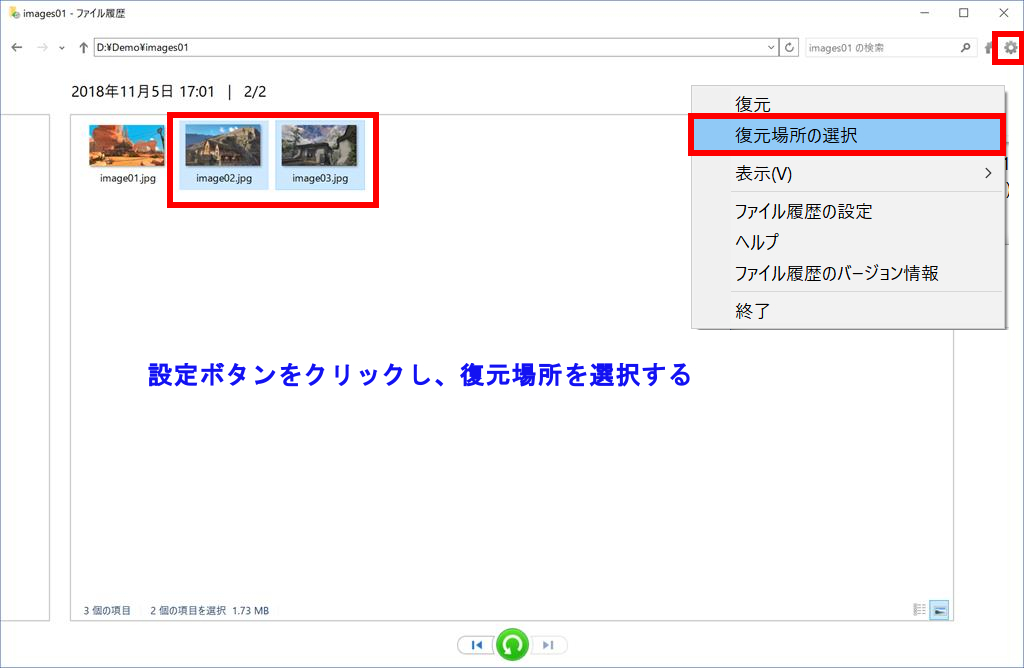Open ファイル履歴の設定

pos(803,211)
